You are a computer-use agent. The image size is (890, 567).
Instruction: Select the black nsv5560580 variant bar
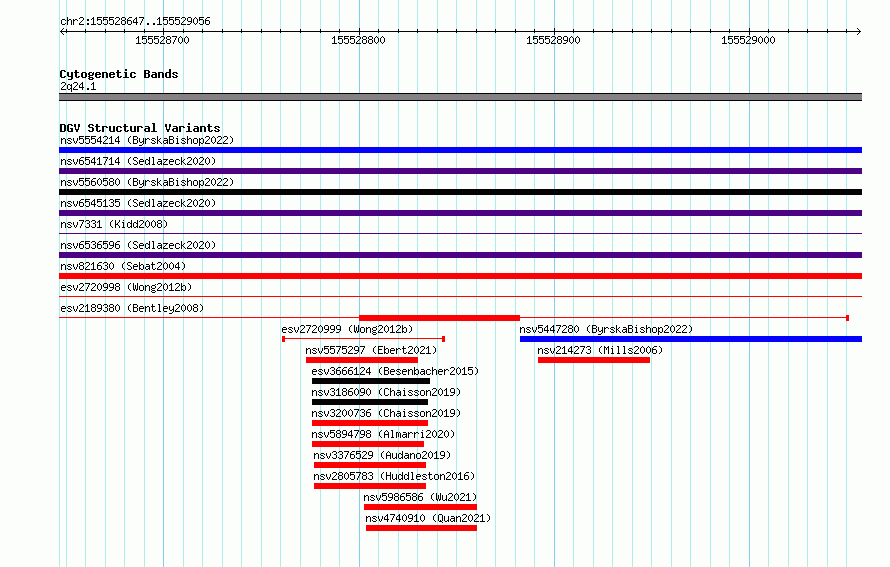click(x=460, y=192)
